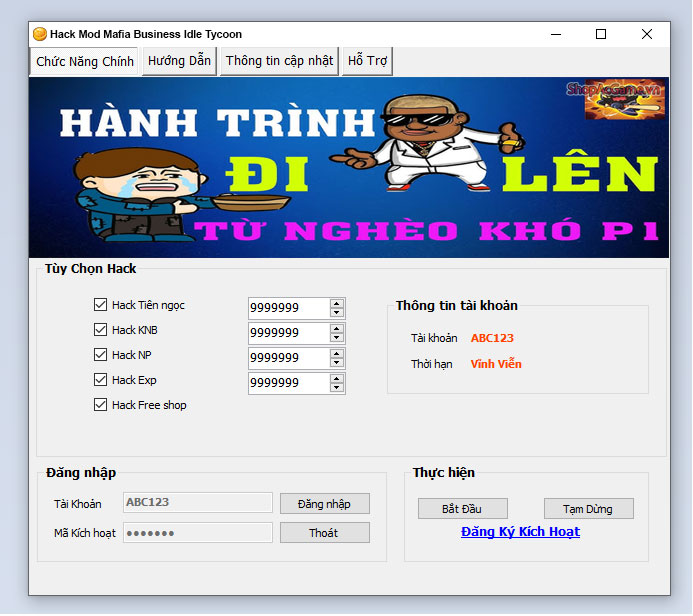
Task: Click the Hack NP number field
Action: click(288, 358)
